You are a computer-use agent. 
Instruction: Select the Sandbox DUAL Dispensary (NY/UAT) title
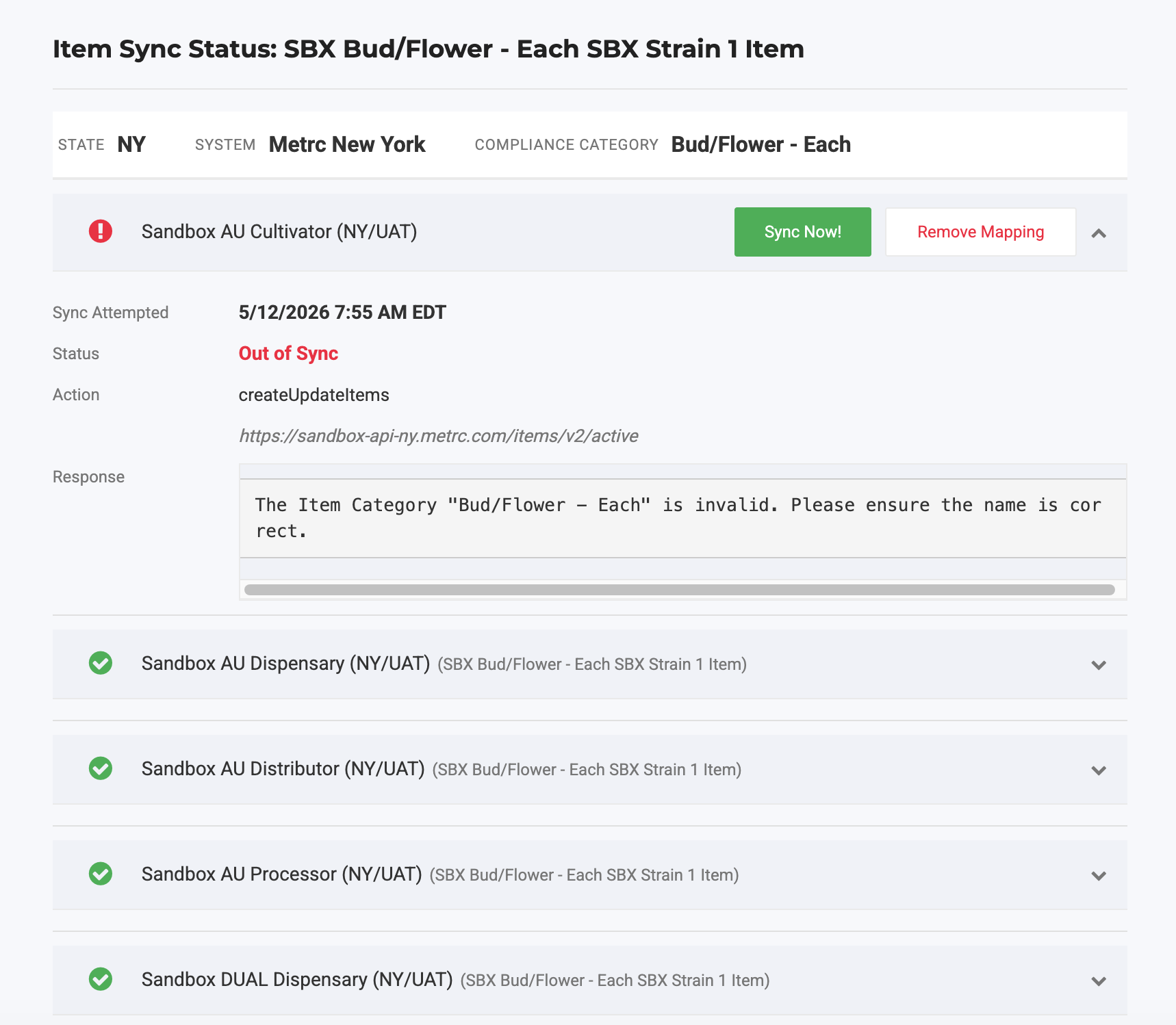point(297,979)
